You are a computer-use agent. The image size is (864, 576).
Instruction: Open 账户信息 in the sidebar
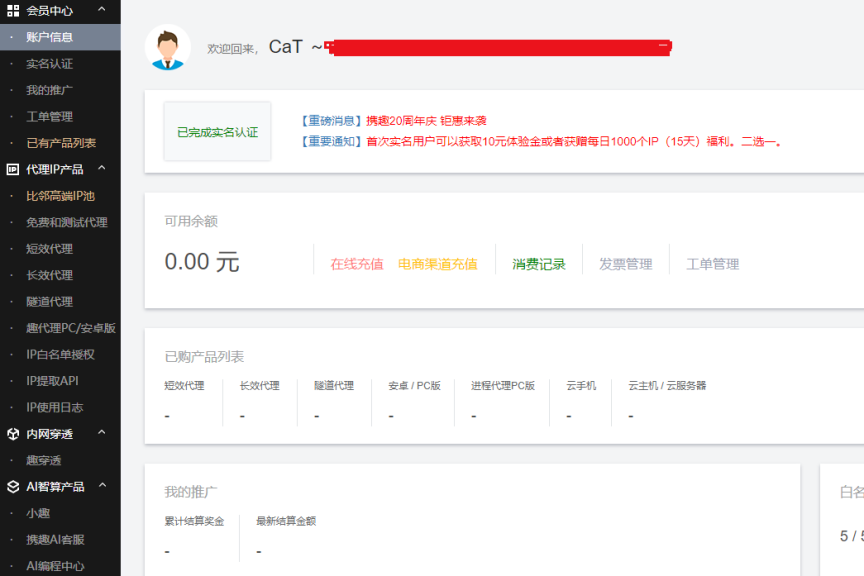48,37
